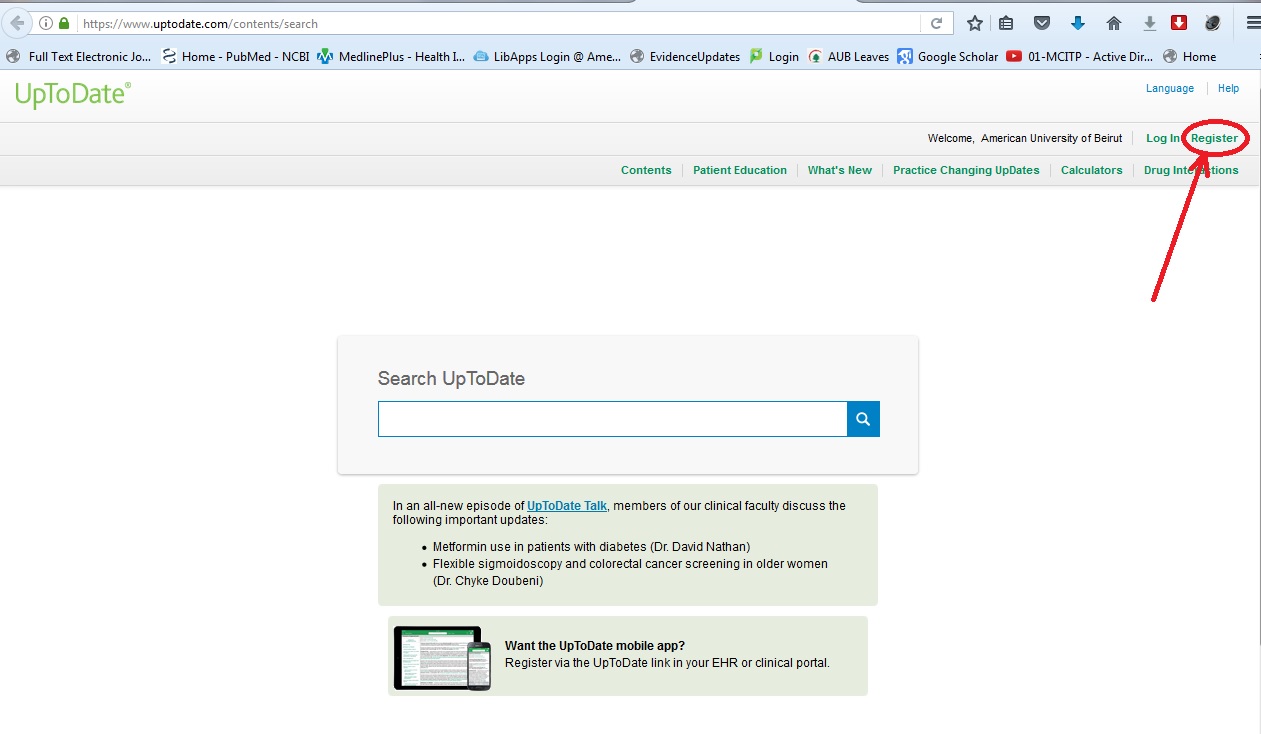Click the blue download arrow icon

[x=1078, y=23]
